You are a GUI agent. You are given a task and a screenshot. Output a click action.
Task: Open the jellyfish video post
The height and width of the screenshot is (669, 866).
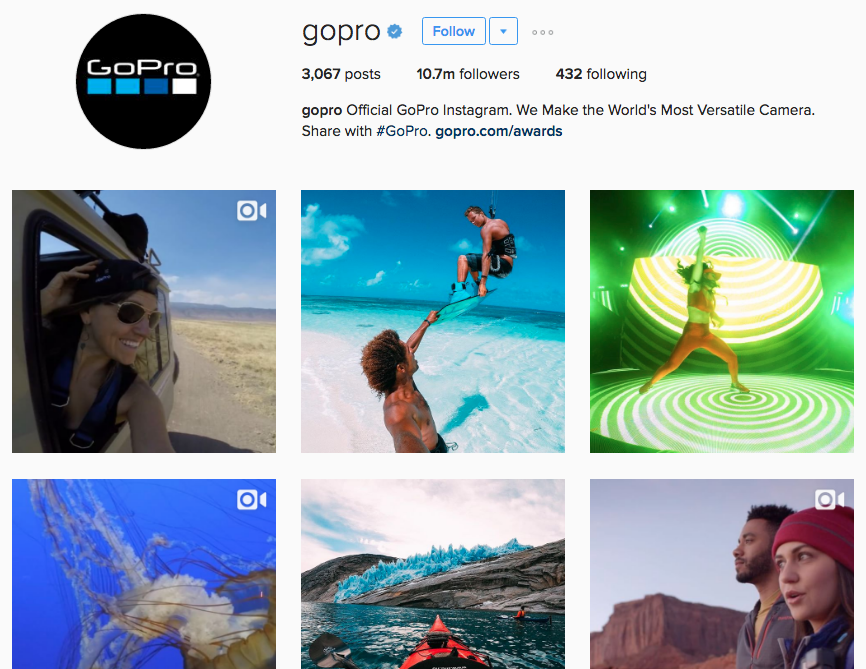pos(144,574)
